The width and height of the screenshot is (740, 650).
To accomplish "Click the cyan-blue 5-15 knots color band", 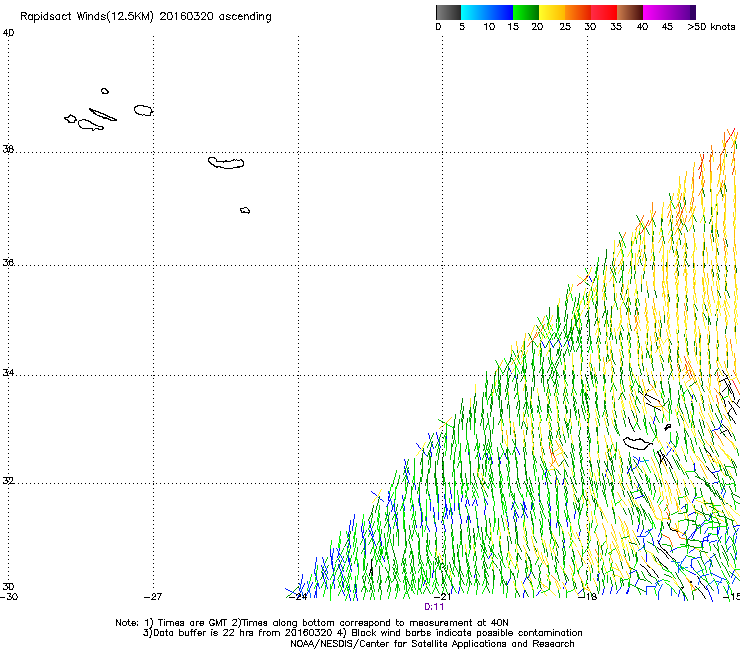I will pyautogui.click(x=487, y=12).
